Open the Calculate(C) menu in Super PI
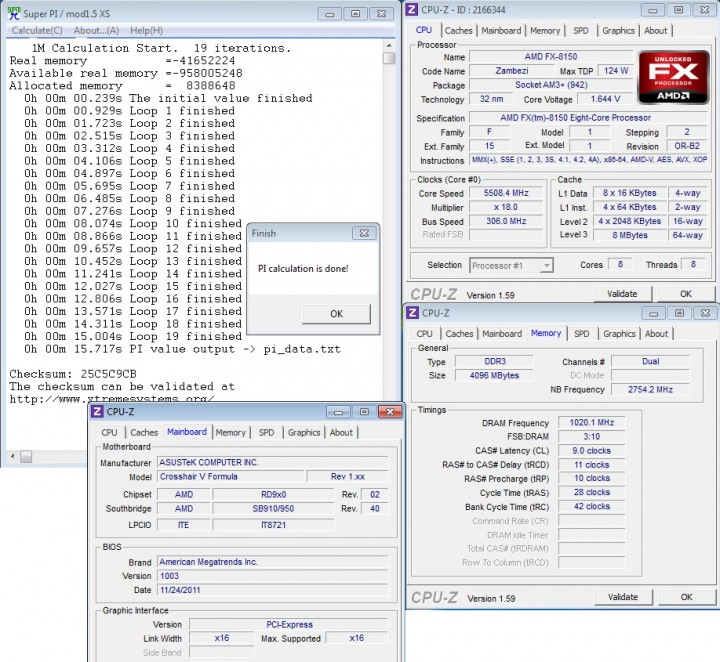 (37, 30)
